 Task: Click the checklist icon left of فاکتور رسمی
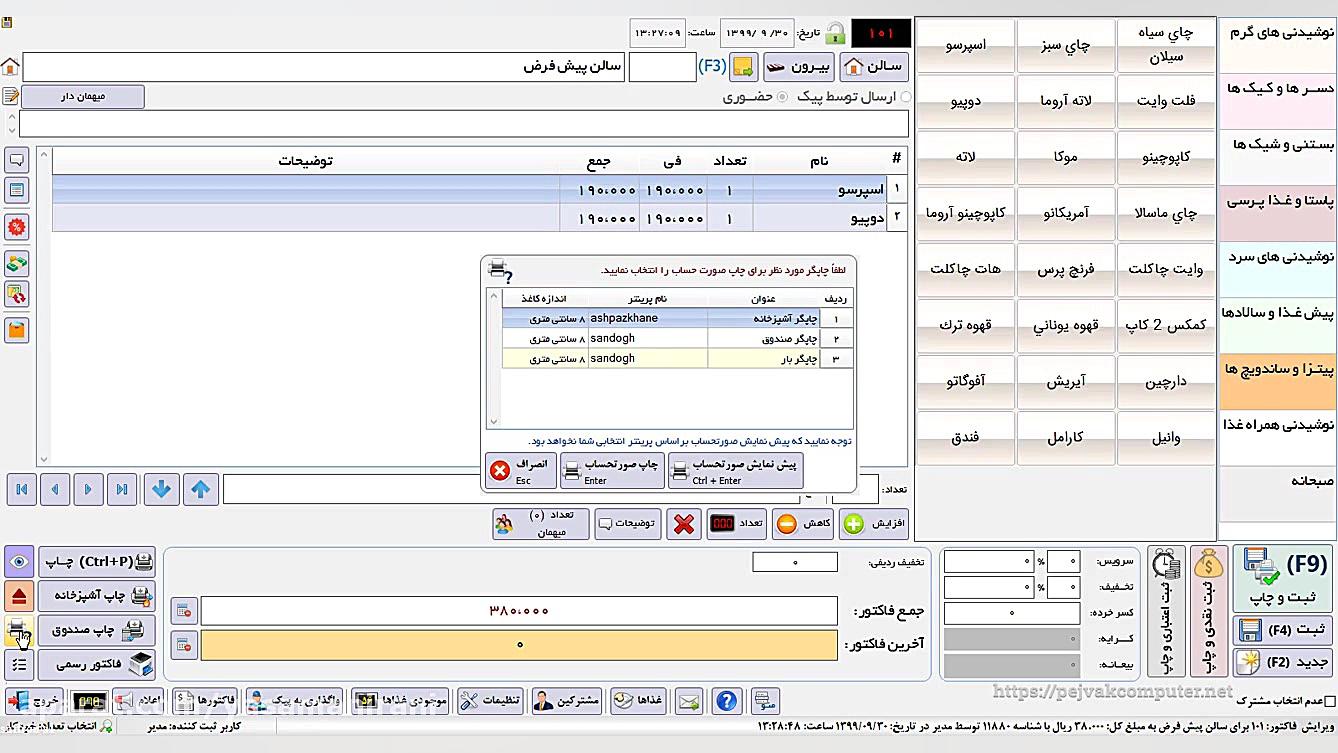tap(19, 663)
